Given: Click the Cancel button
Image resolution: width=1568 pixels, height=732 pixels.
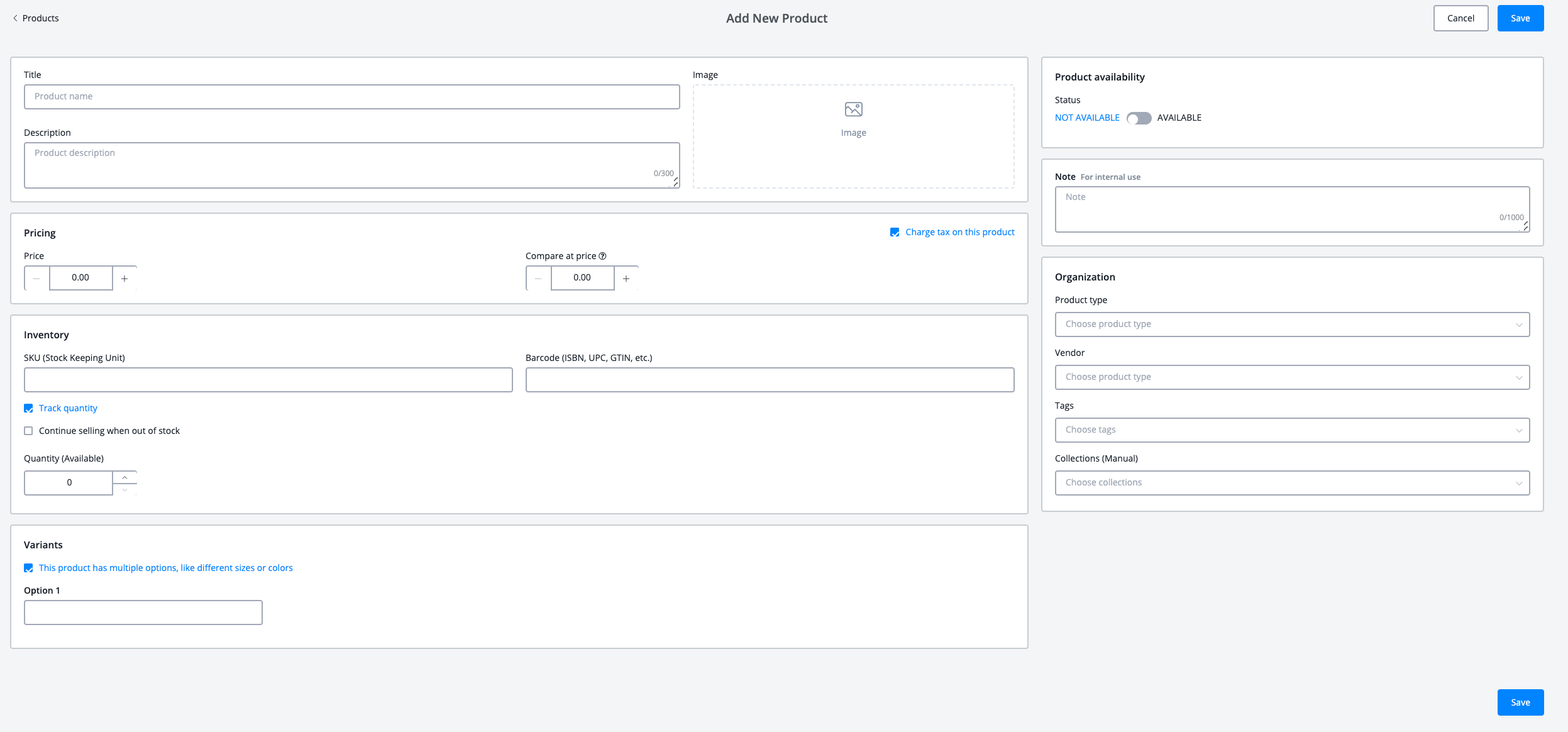Looking at the screenshot, I should pyautogui.click(x=1461, y=18).
